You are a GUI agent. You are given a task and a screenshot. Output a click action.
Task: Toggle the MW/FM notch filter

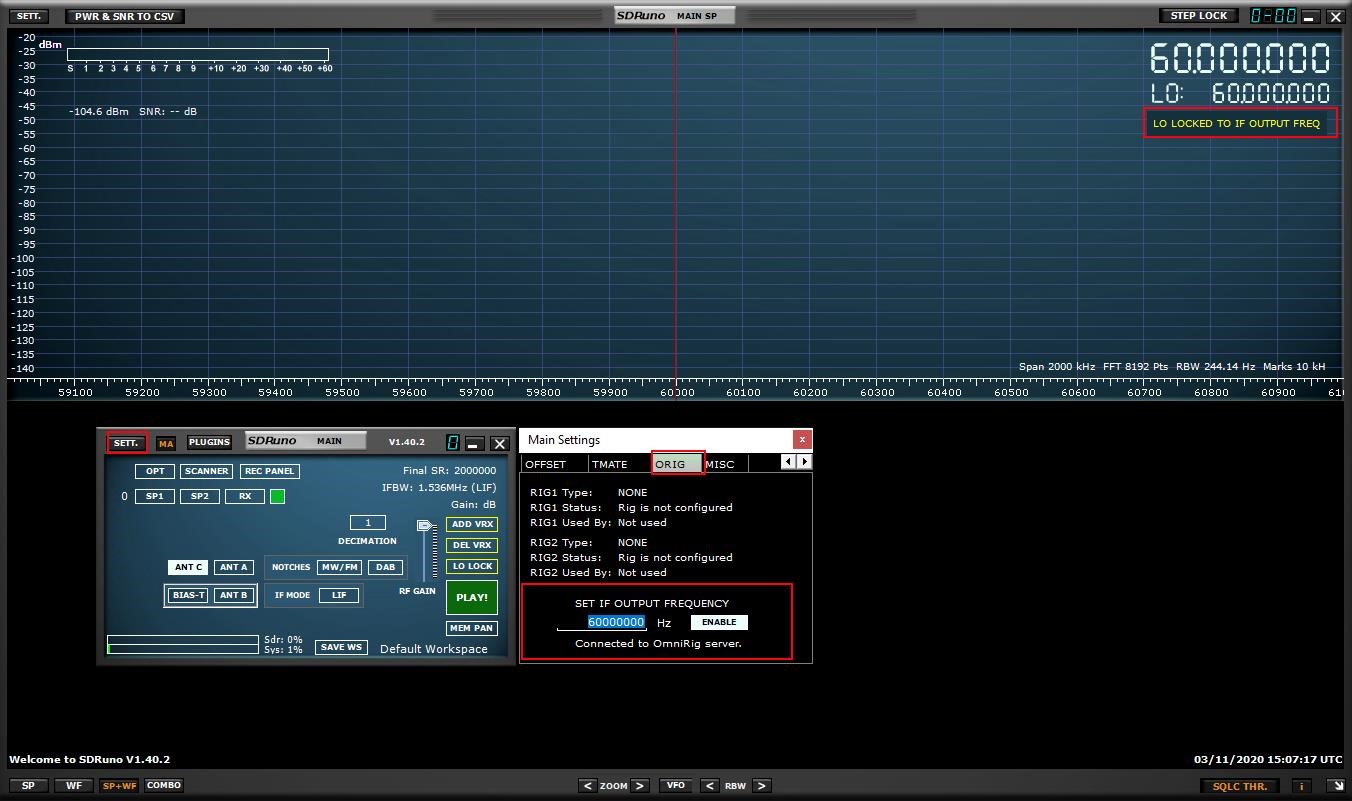[x=340, y=567]
